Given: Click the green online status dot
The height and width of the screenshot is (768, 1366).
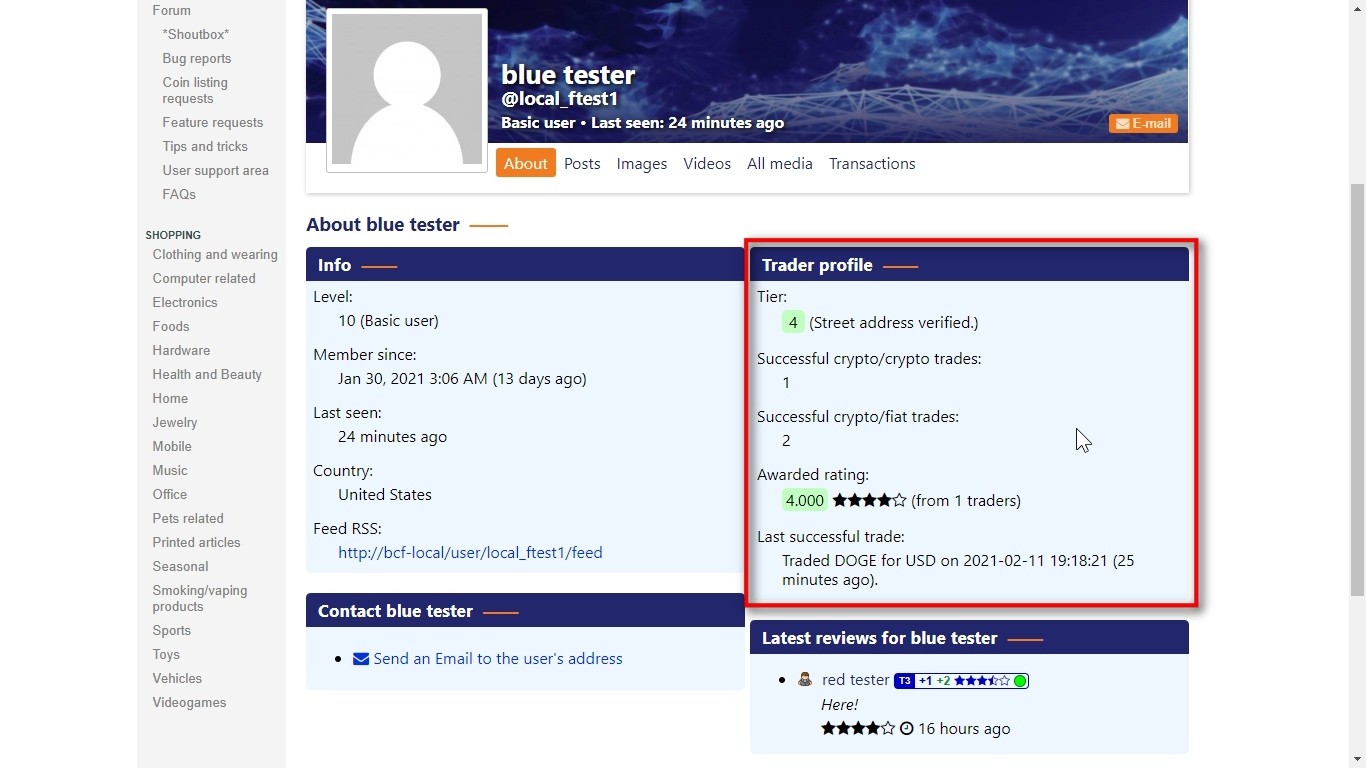Looking at the screenshot, I should pyautogui.click(x=1020, y=681).
